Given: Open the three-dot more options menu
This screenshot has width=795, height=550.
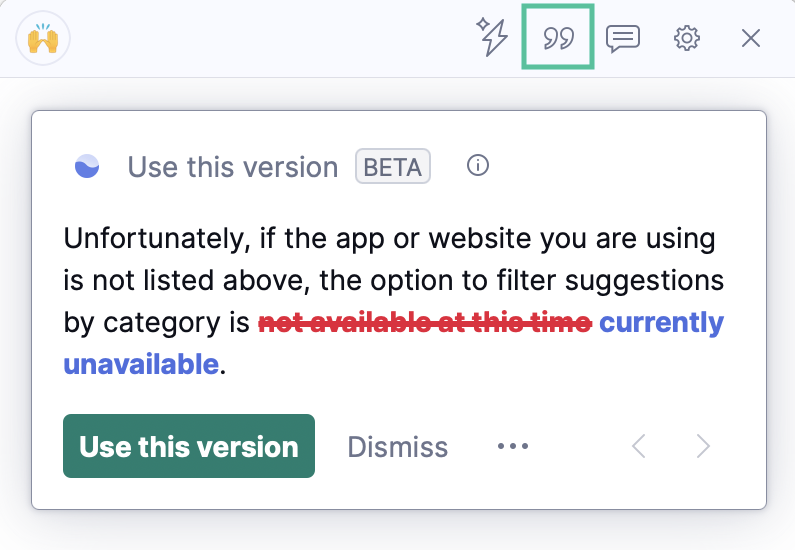Looking at the screenshot, I should [x=513, y=446].
